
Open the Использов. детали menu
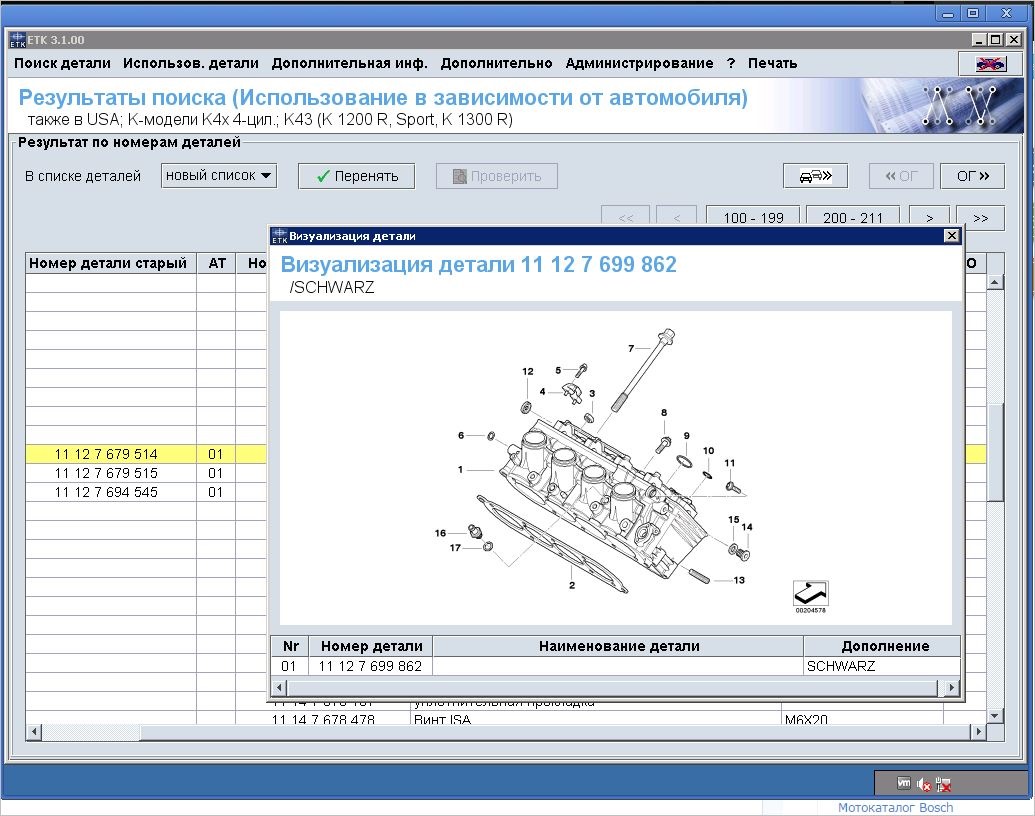[191, 63]
